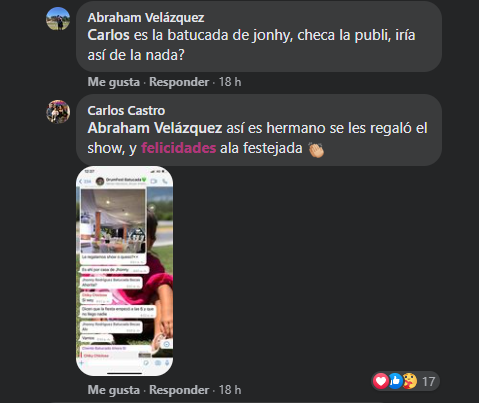Click the video call icon in the screenshot header

point(154,181)
